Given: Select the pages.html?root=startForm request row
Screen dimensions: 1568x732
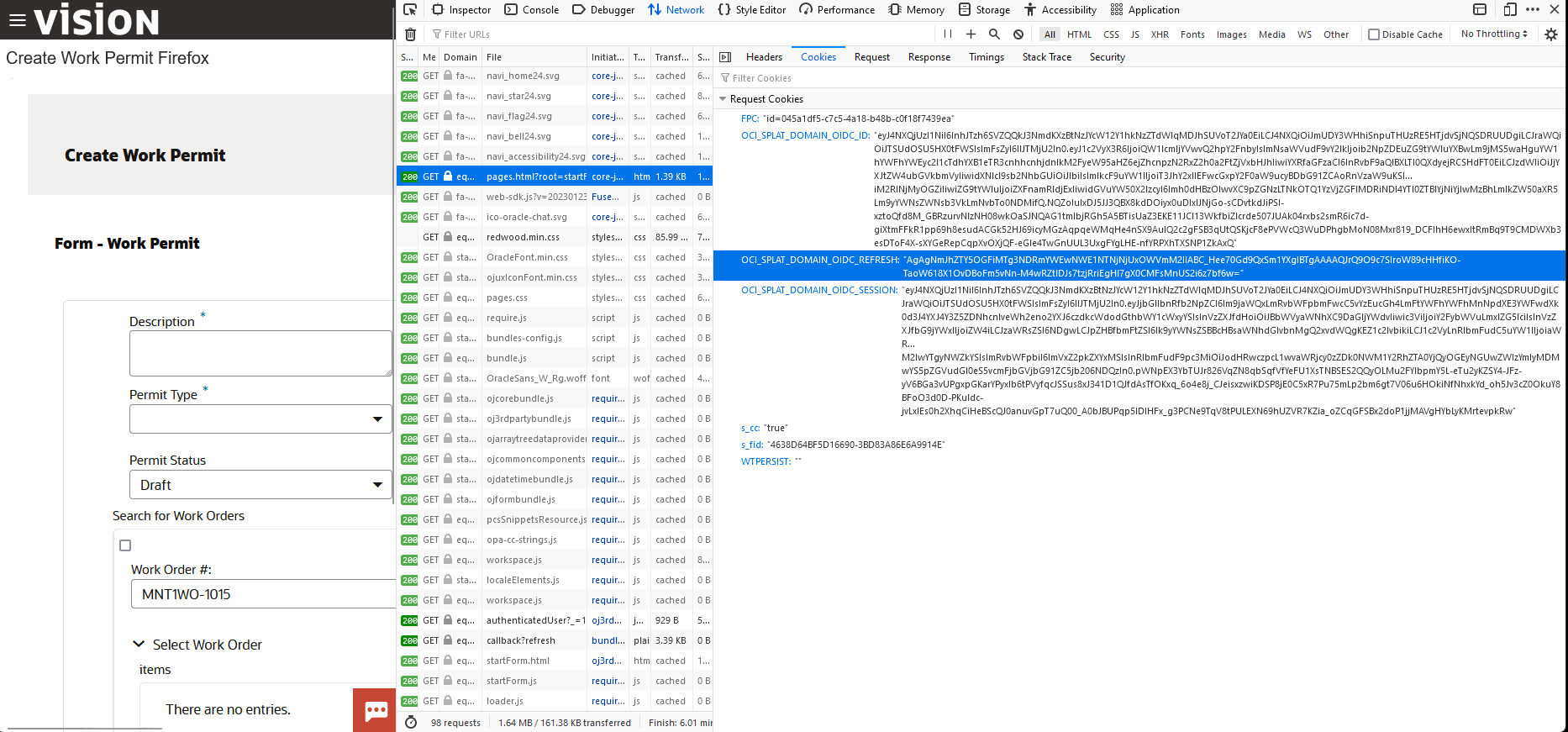Looking at the screenshot, I should (x=555, y=176).
